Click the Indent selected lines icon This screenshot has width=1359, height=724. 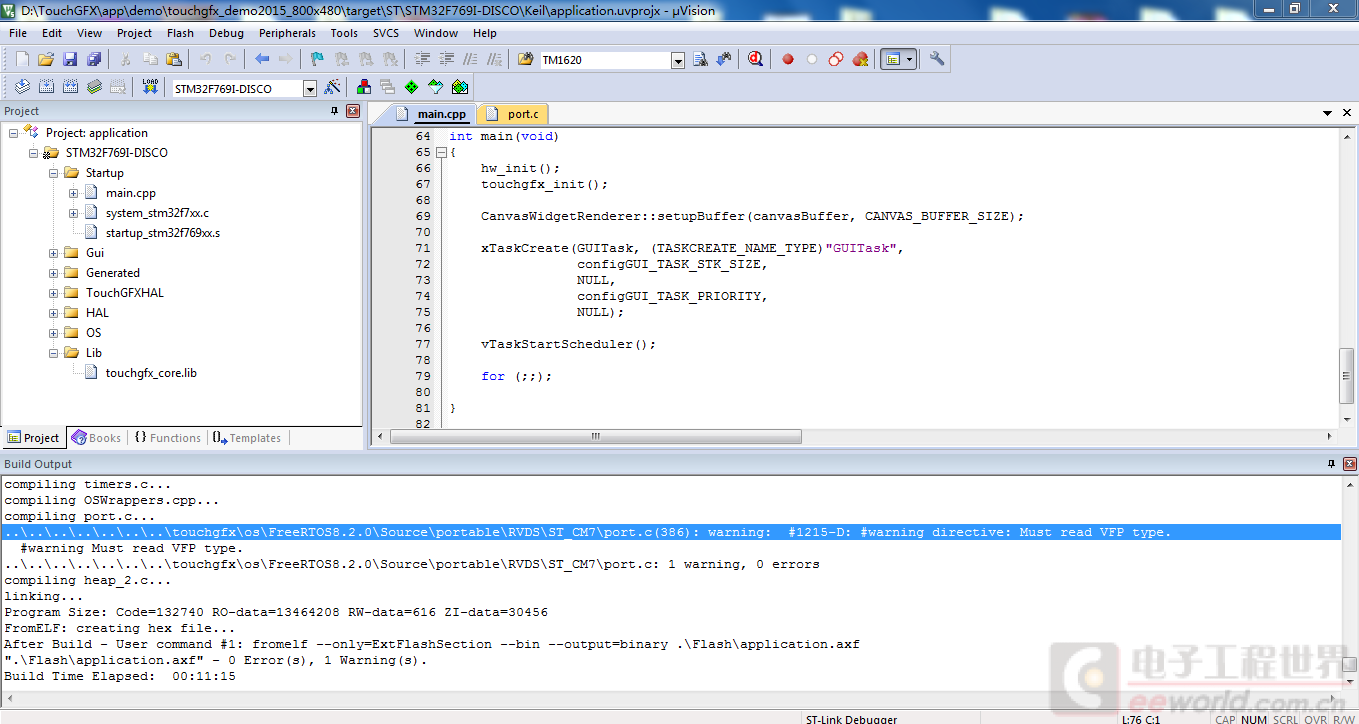422,59
